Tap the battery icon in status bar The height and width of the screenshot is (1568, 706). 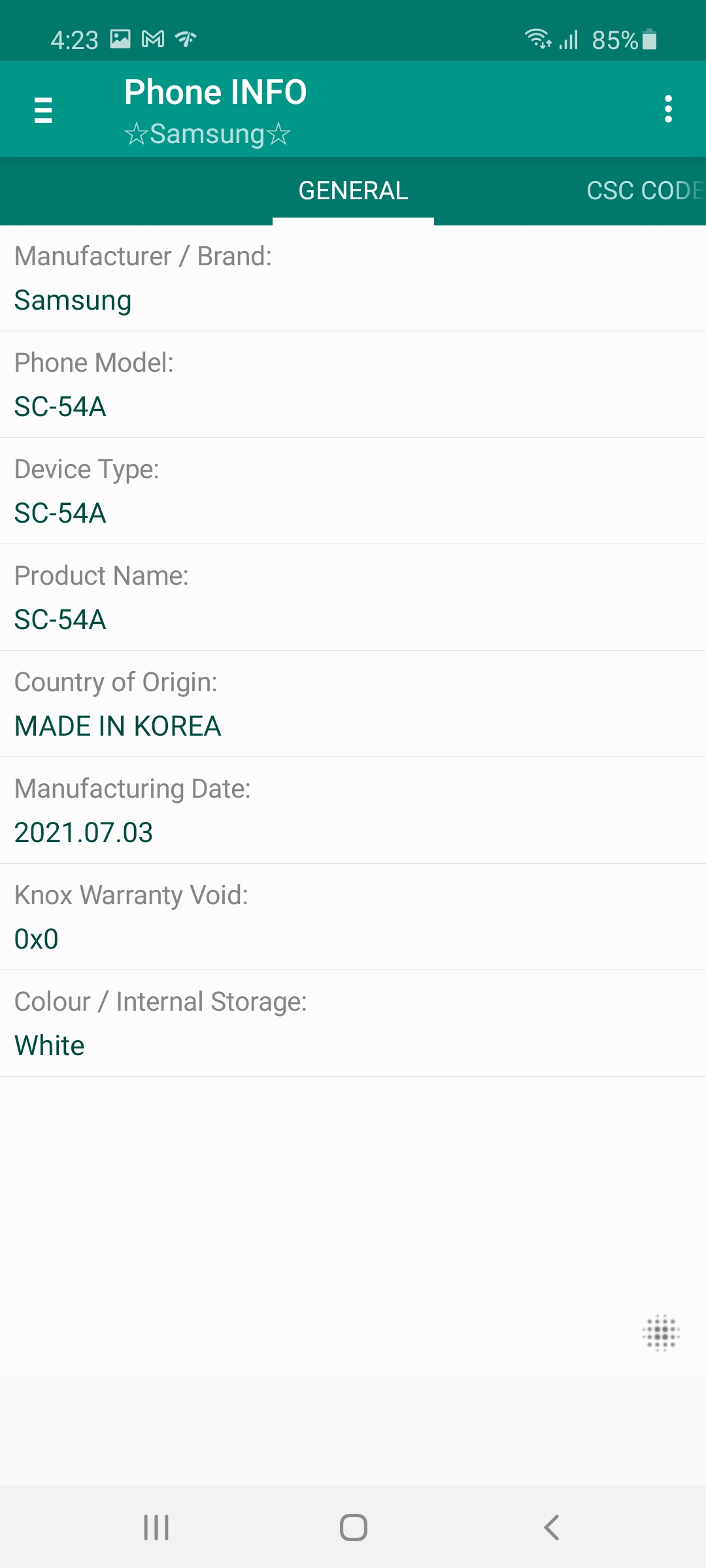coord(649,39)
